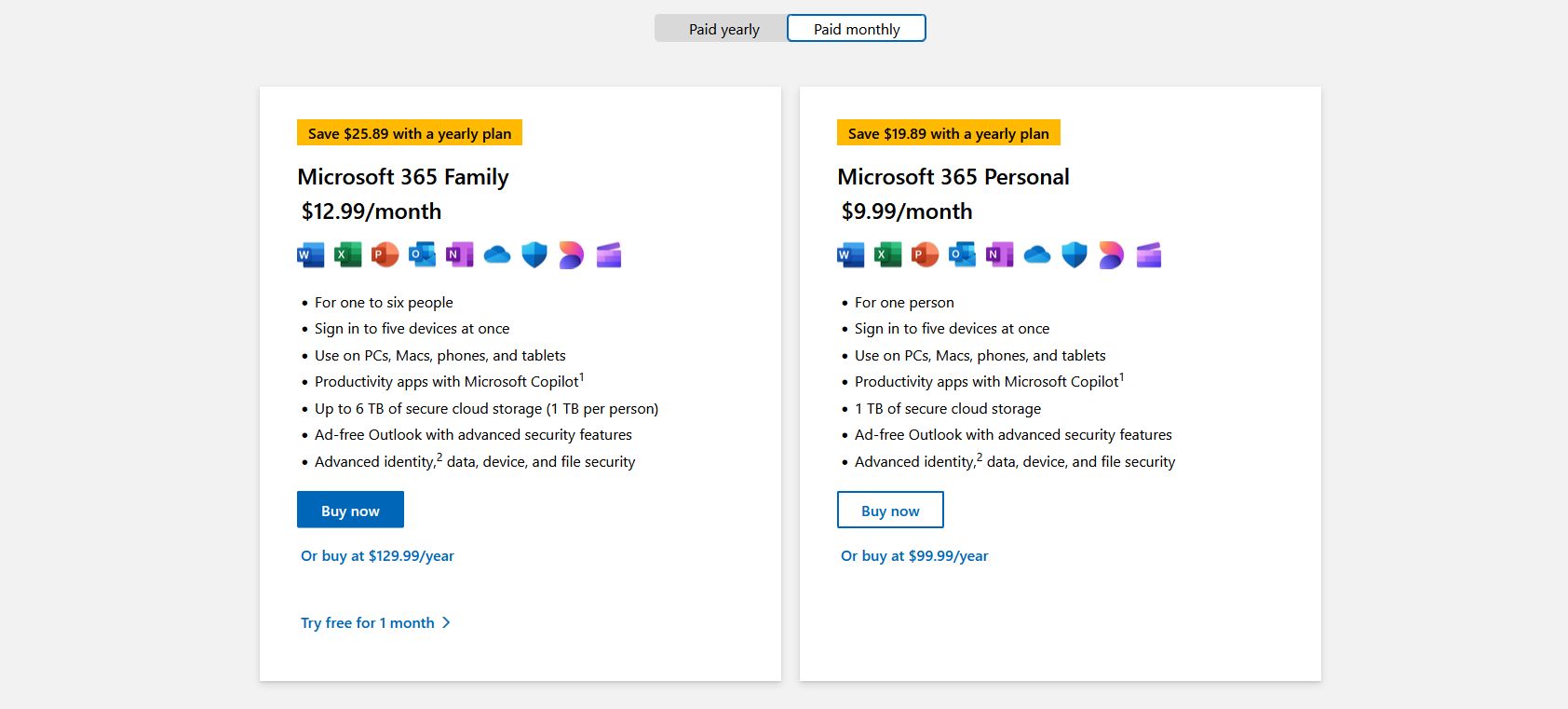Expand the chevron beside Try free link
Viewport: 1568px width, 709px height.
[446, 623]
